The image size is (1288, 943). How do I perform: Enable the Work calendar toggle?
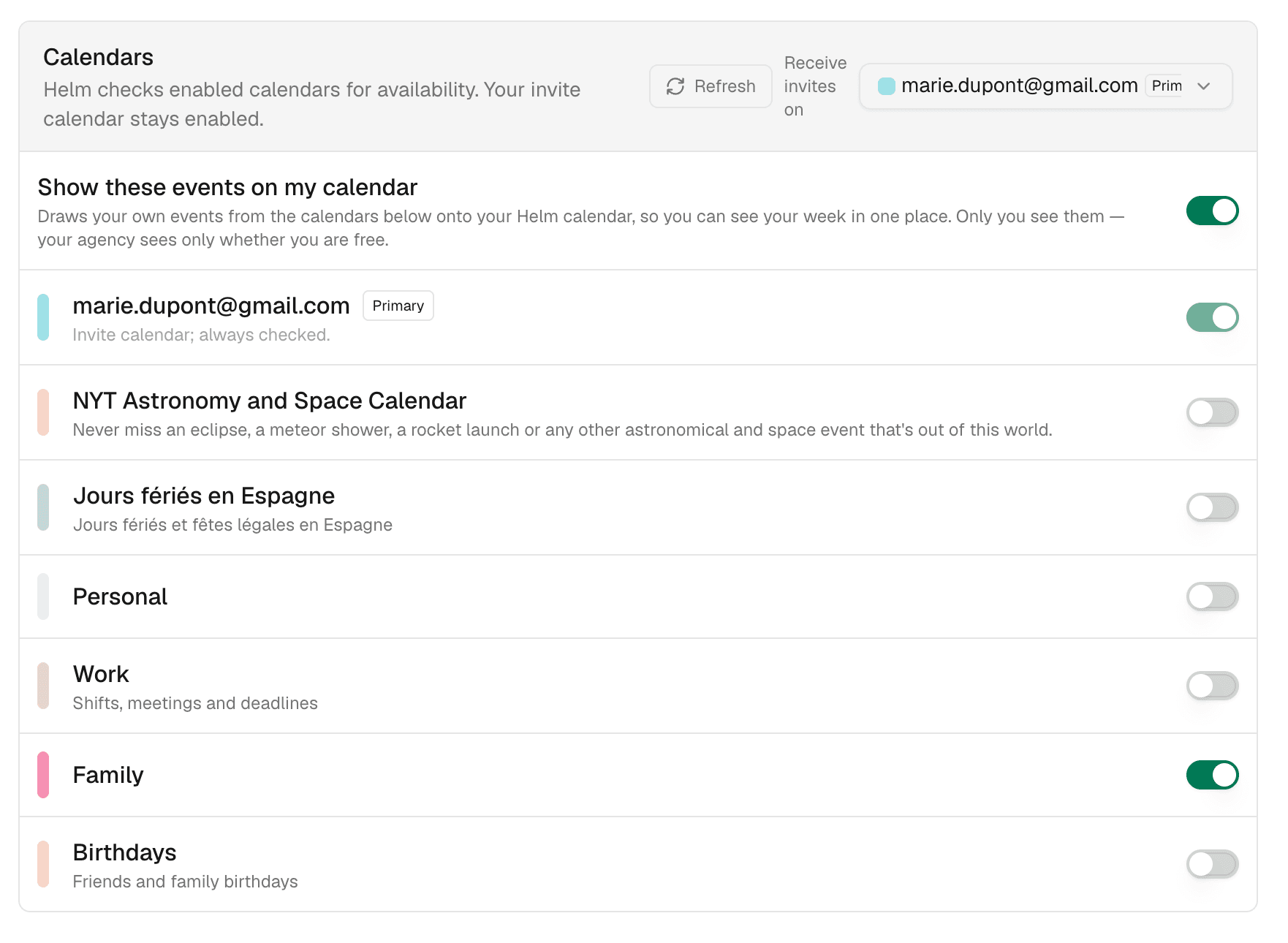(x=1212, y=686)
